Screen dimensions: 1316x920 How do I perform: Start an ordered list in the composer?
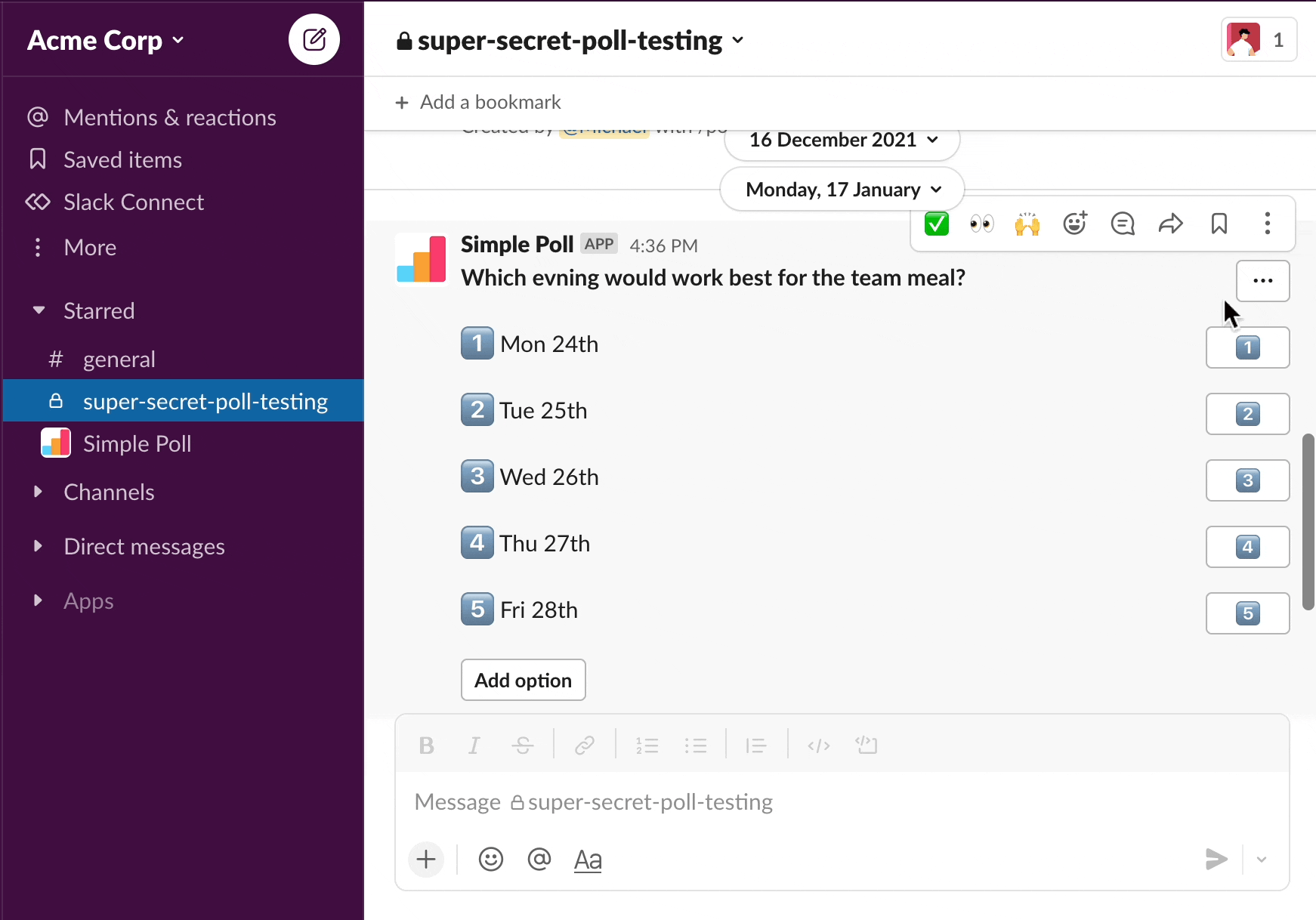(647, 746)
